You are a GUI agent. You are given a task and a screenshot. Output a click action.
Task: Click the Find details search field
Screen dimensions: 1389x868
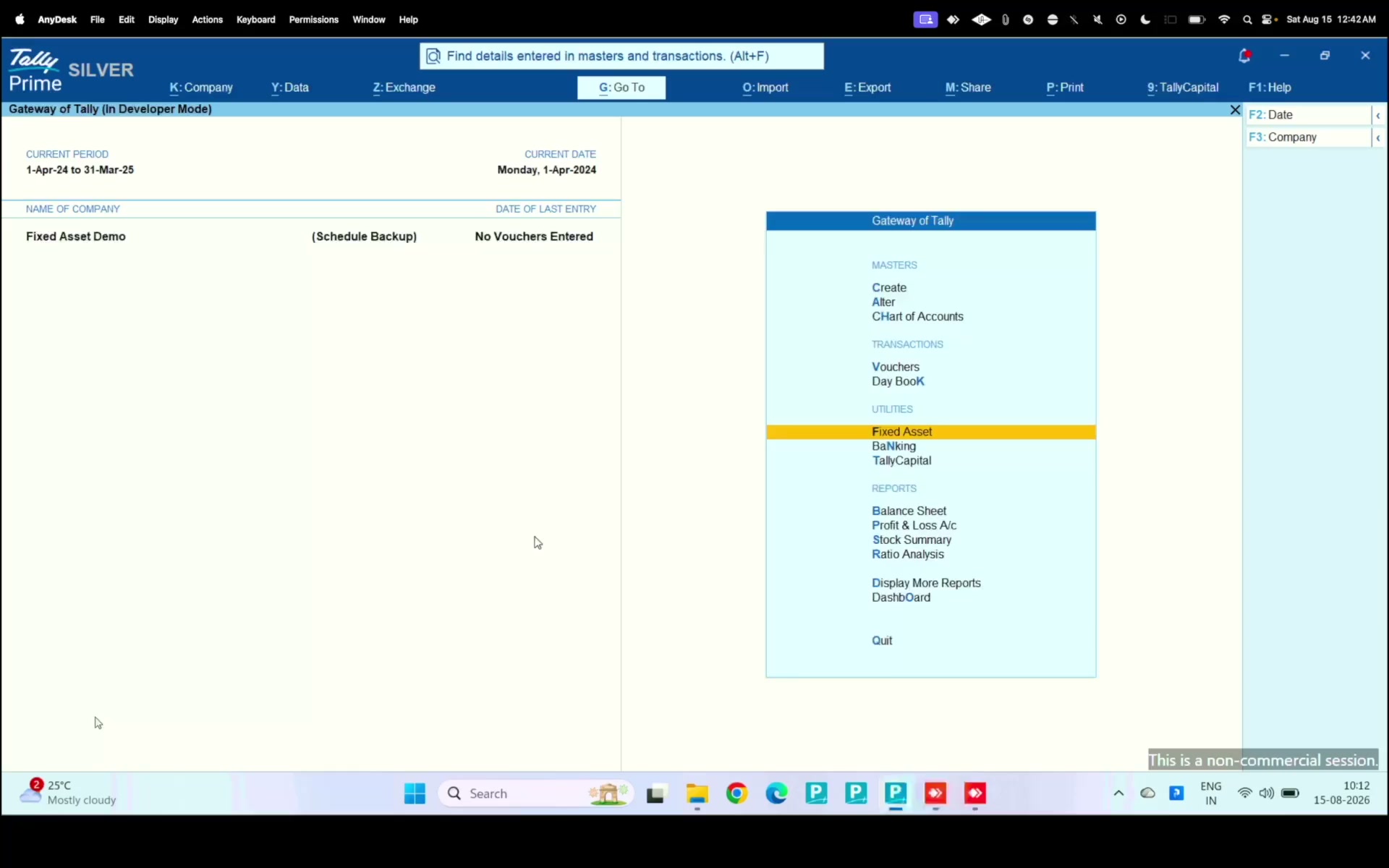[x=621, y=56]
